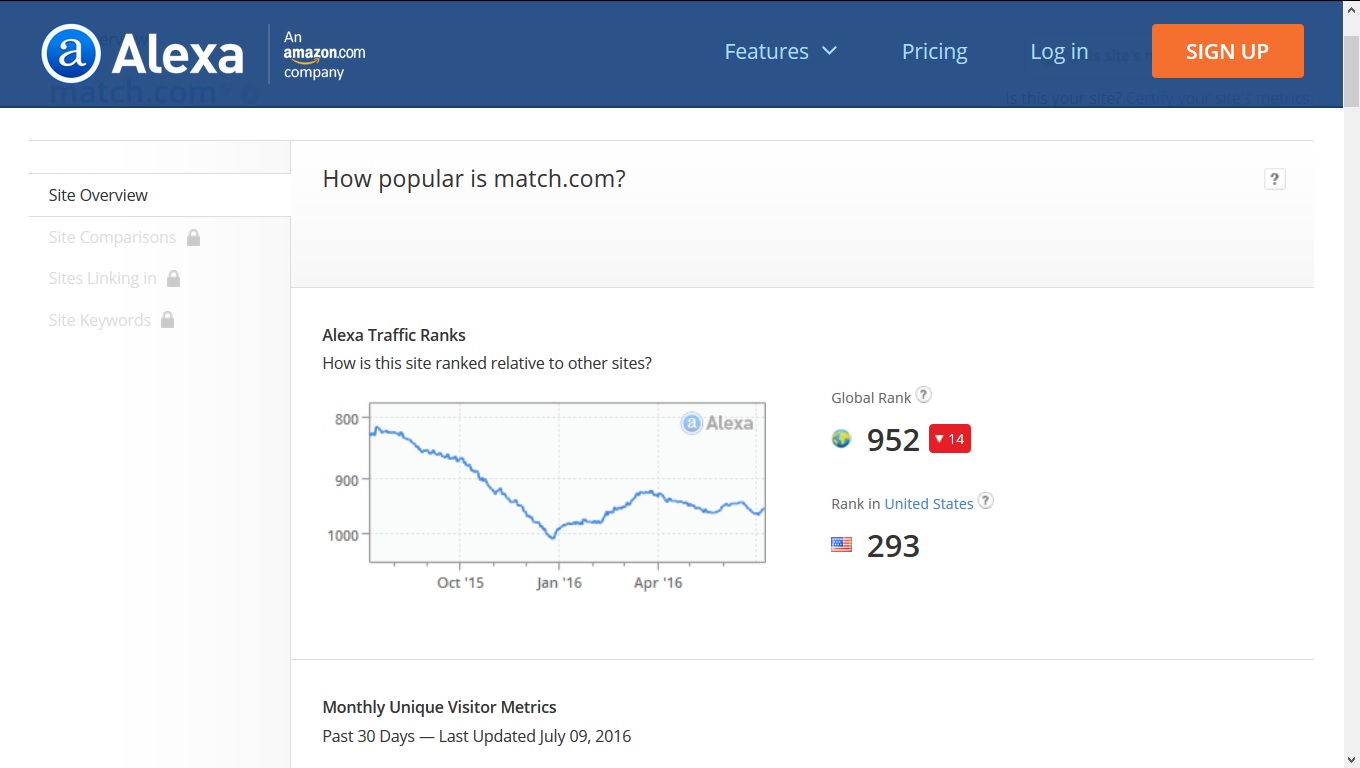Click the Log in link

[x=1059, y=51]
